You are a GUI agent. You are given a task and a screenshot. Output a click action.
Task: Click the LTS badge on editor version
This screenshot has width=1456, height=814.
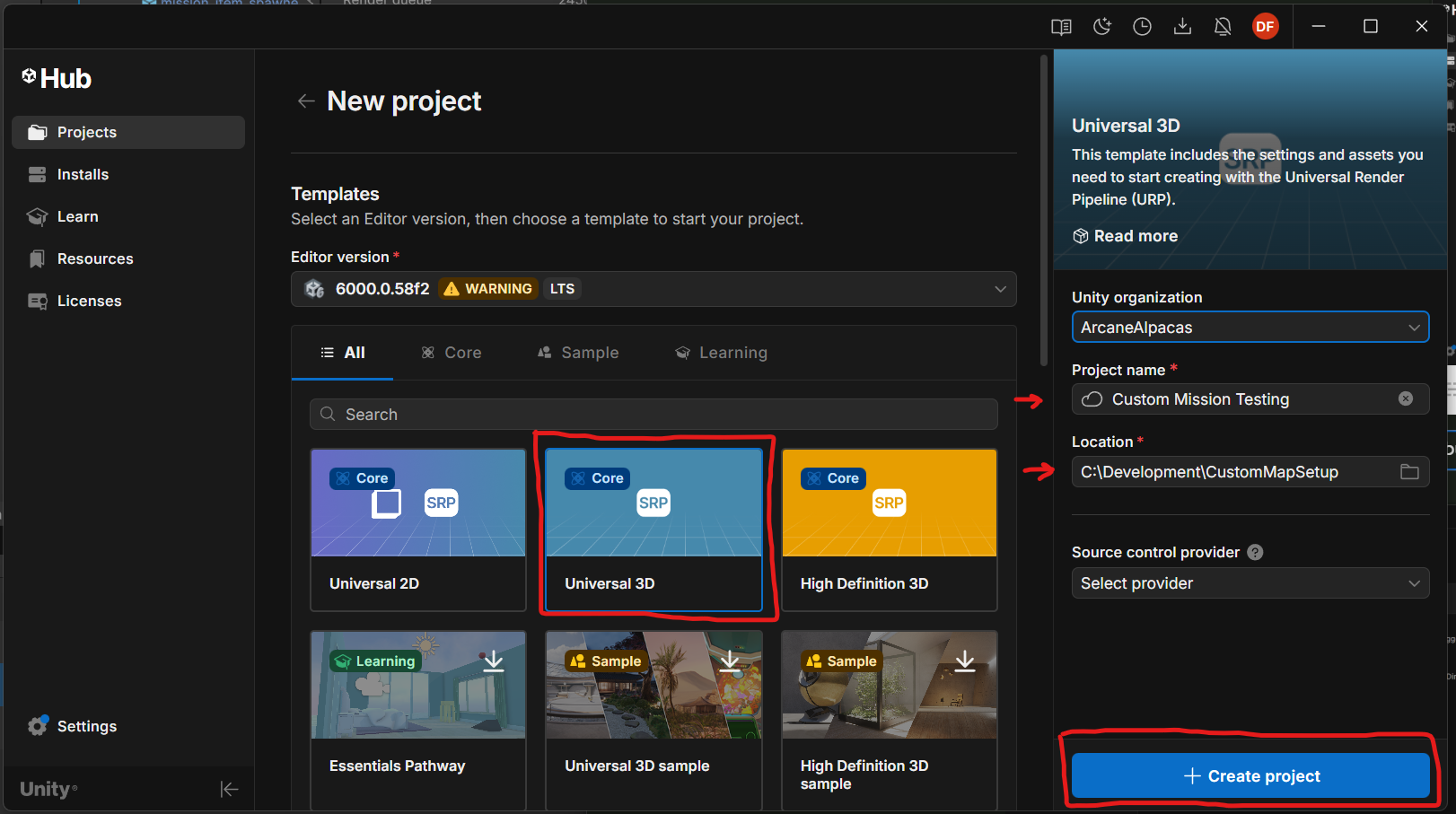pos(562,288)
